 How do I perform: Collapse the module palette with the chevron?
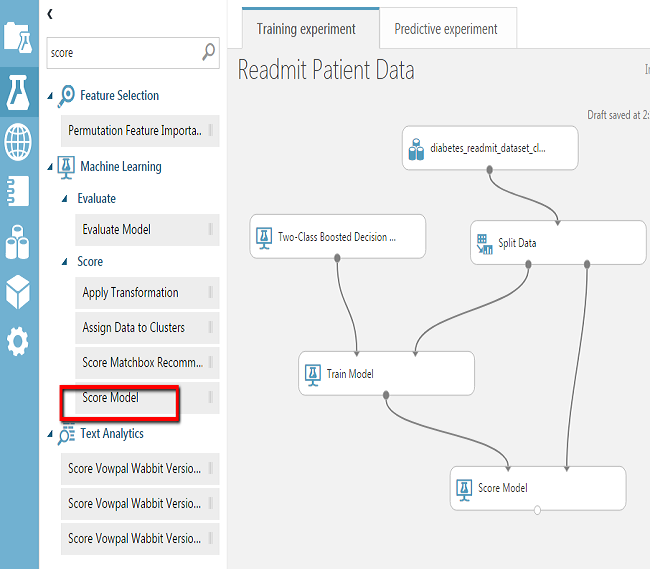51,13
